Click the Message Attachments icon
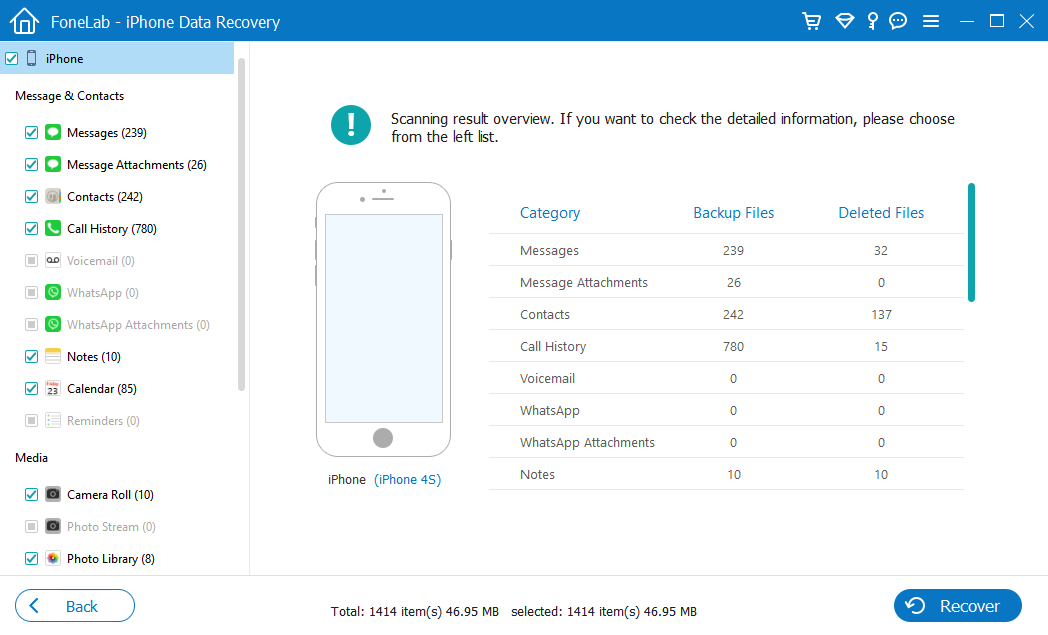Screen dimensions: 1048x635 tap(53, 164)
